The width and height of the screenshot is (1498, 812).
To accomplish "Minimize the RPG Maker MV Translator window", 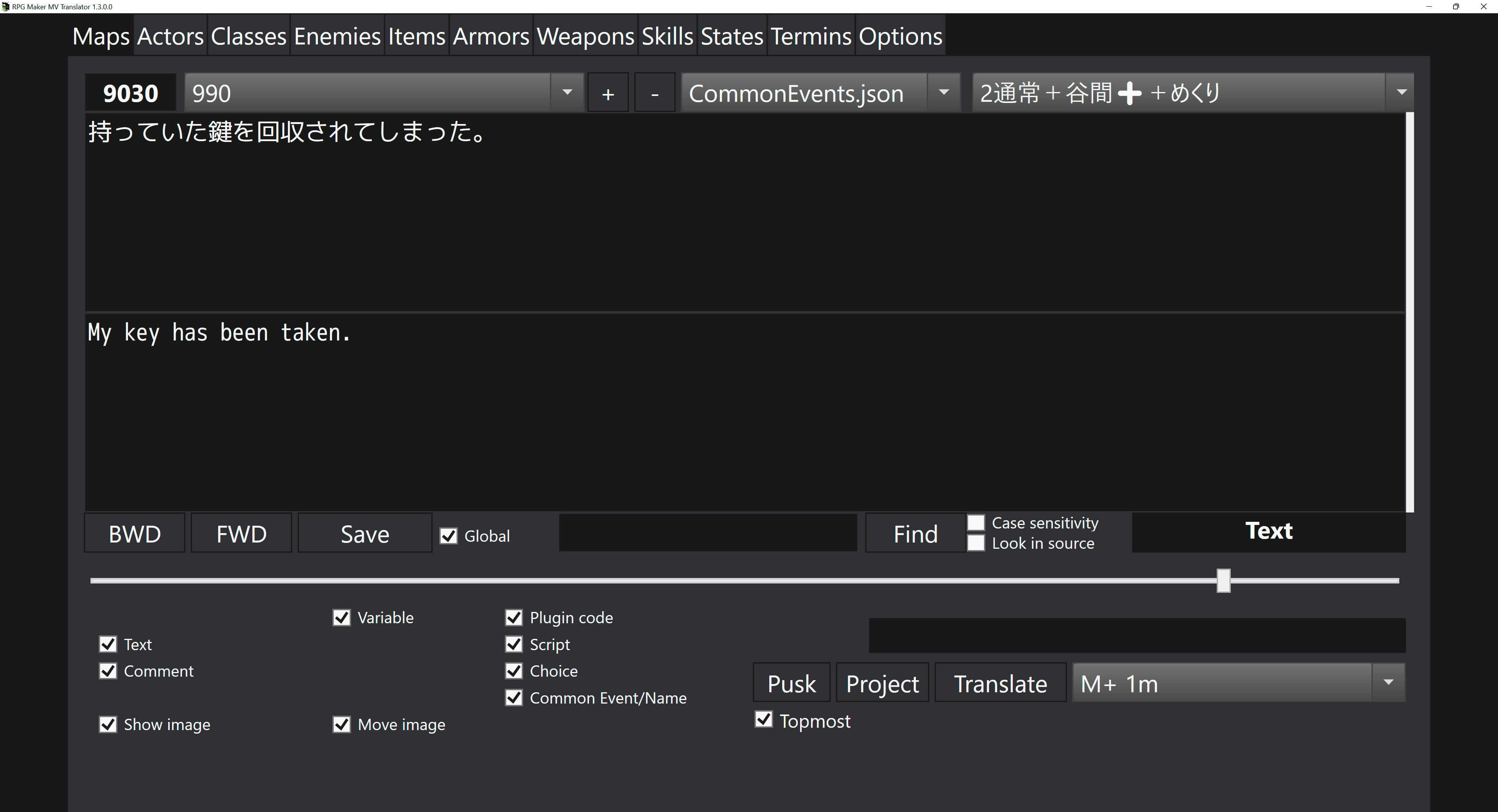I will tap(1429, 6).
